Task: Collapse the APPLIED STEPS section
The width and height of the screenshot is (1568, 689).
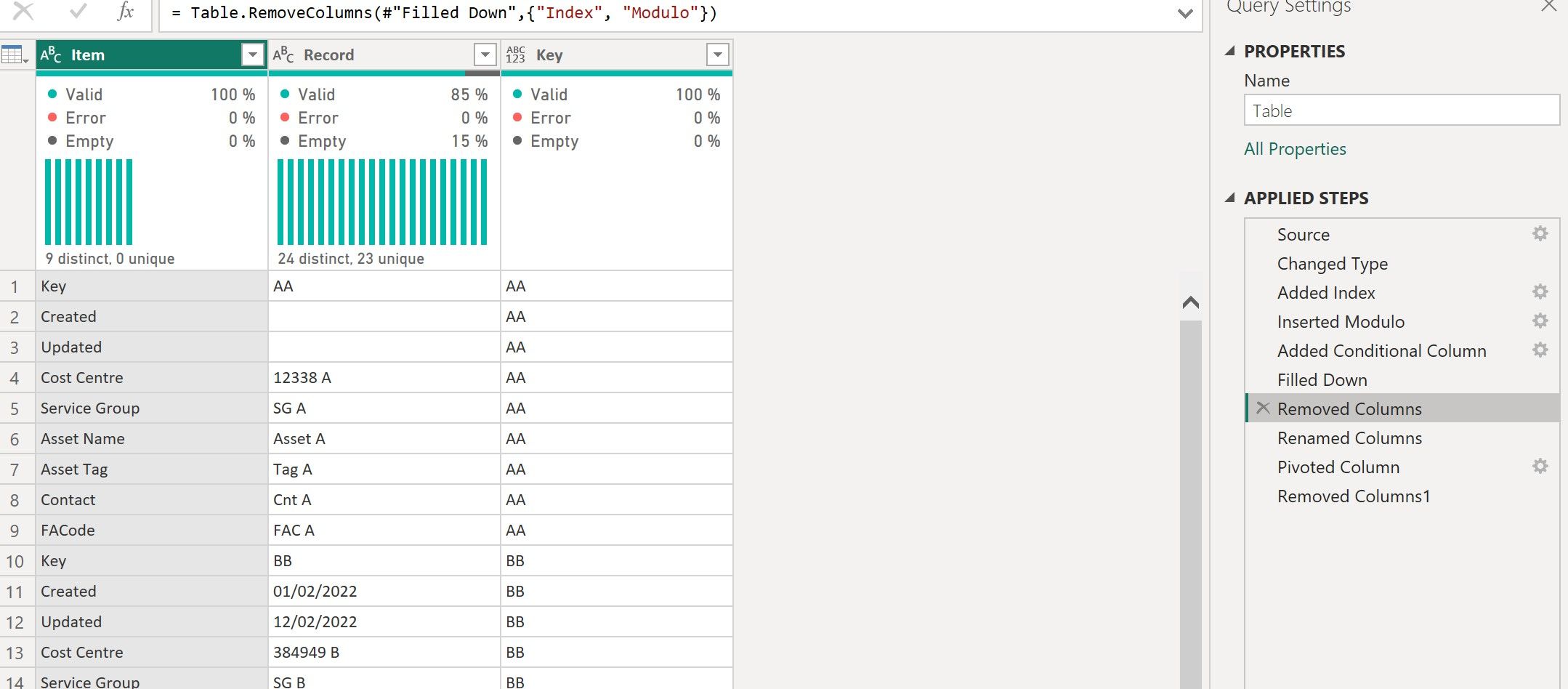Action: tap(1230, 198)
